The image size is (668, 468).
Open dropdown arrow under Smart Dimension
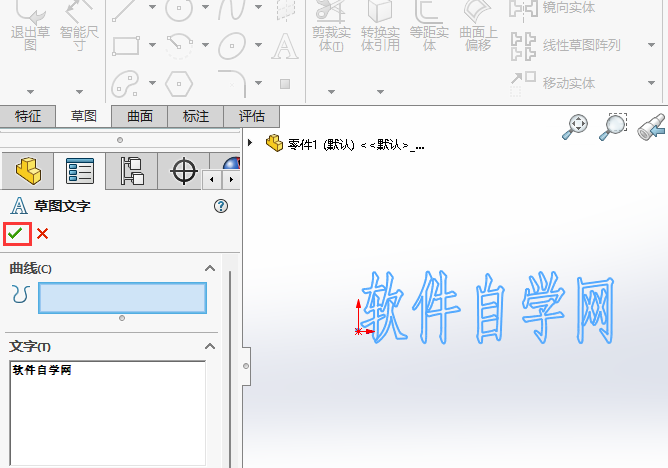[x=79, y=92]
